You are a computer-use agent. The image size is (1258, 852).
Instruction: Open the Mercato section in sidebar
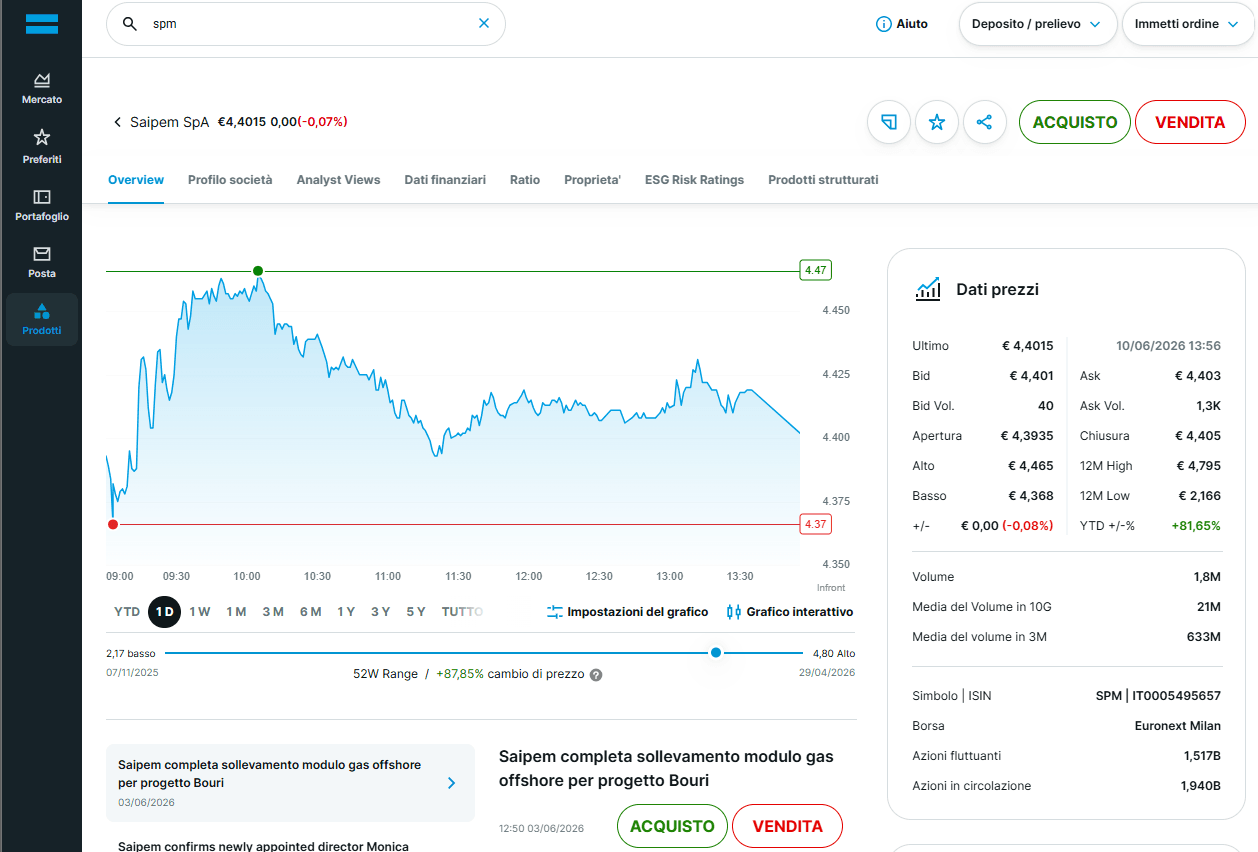(42, 88)
